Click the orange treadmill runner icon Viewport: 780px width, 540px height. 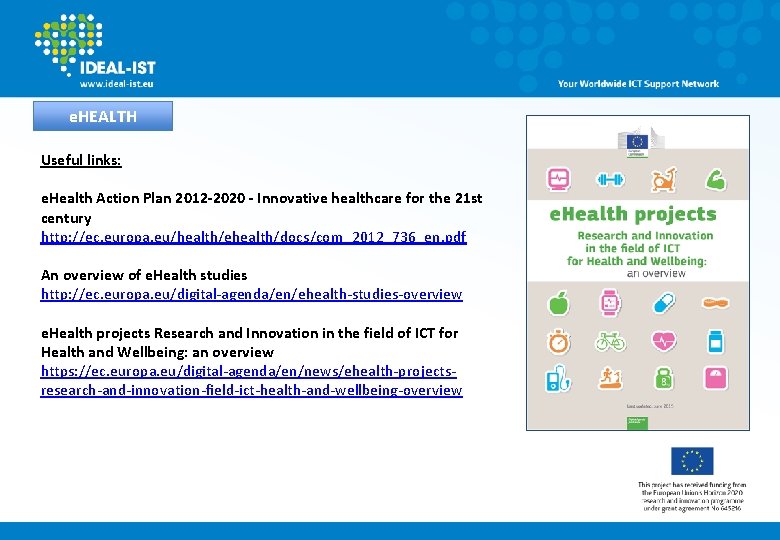tap(610, 379)
